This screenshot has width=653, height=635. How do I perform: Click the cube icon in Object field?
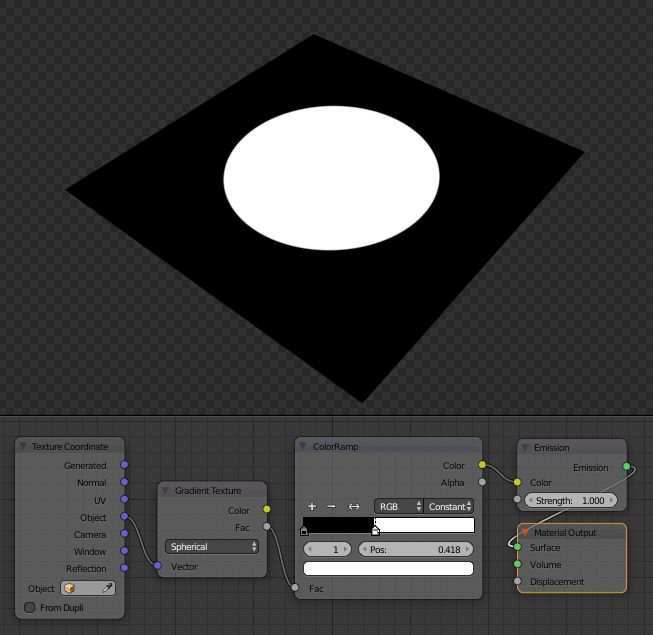pyautogui.click(x=70, y=588)
